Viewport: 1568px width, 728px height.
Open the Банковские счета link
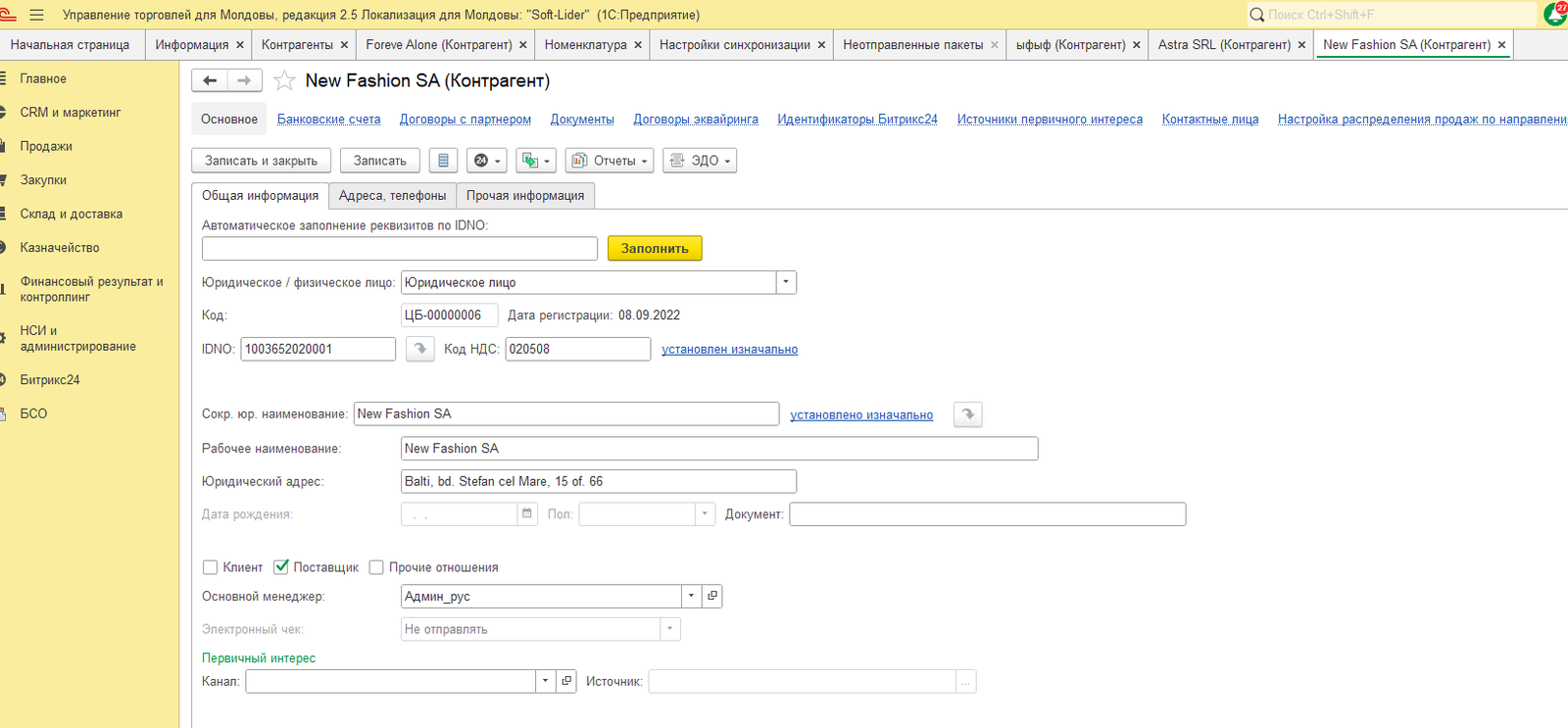point(328,120)
